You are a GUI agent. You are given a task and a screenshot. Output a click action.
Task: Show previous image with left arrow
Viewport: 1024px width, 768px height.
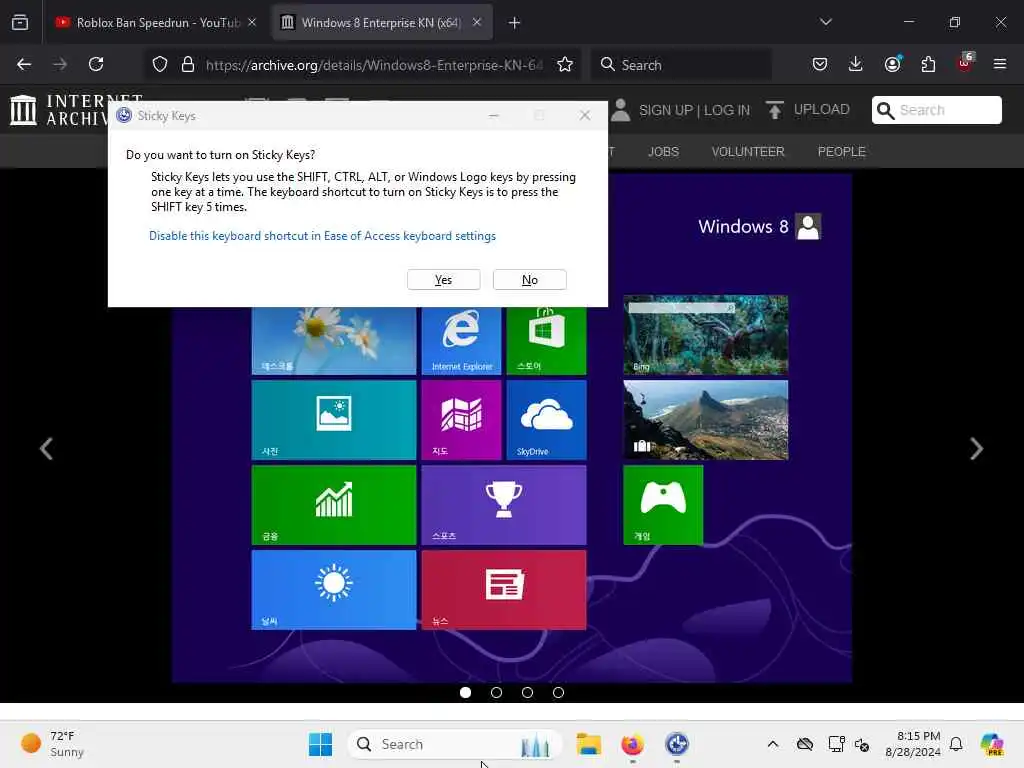[x=46, y=449]
